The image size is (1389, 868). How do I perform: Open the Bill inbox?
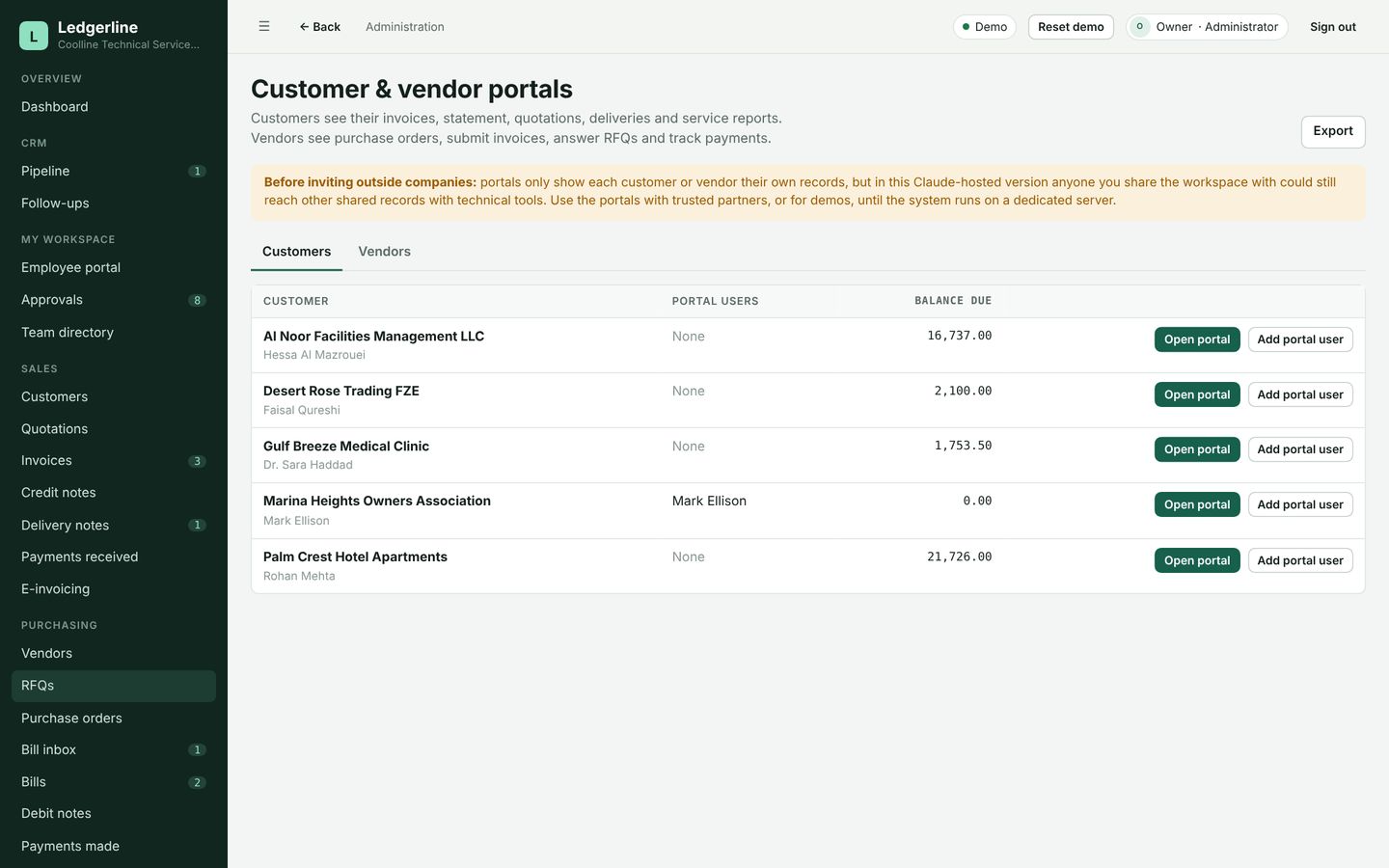coord(114,750)
